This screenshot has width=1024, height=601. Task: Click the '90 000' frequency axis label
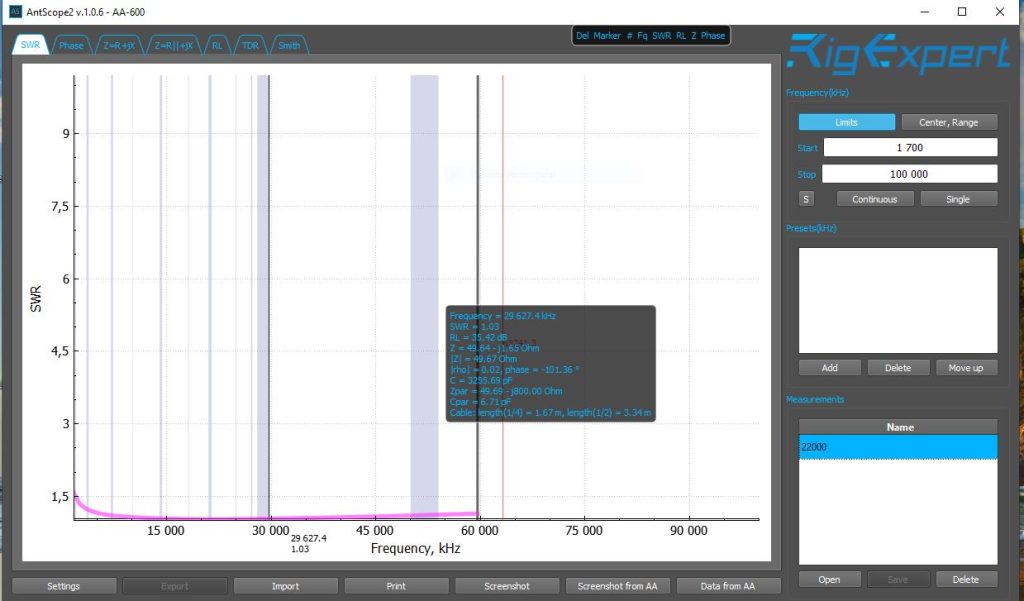tap(688, 530)
